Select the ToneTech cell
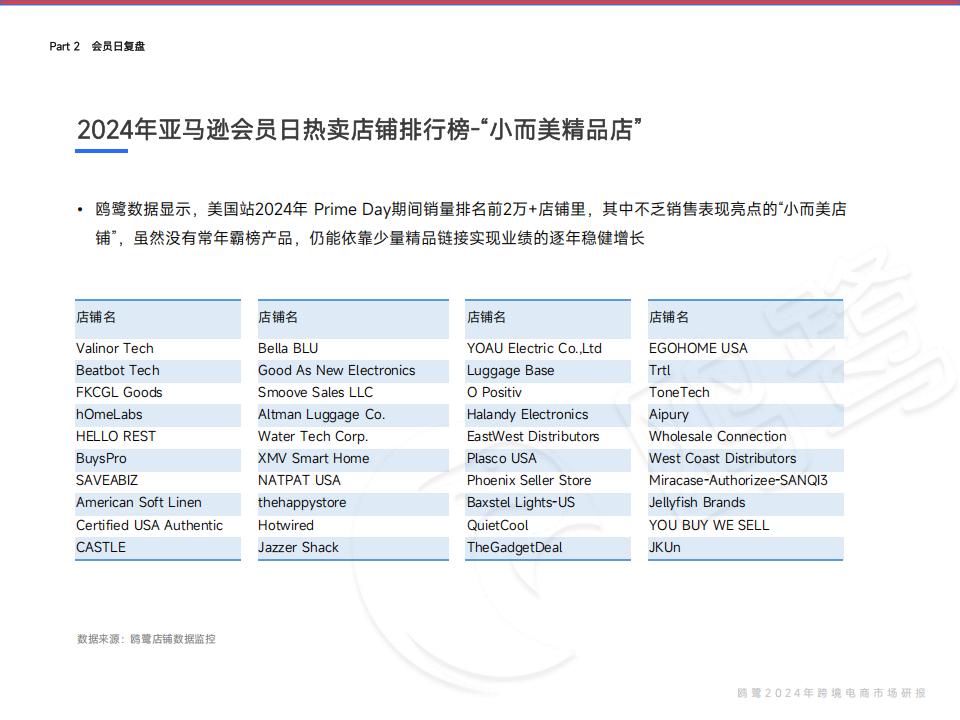 click(x=746, y=392)
